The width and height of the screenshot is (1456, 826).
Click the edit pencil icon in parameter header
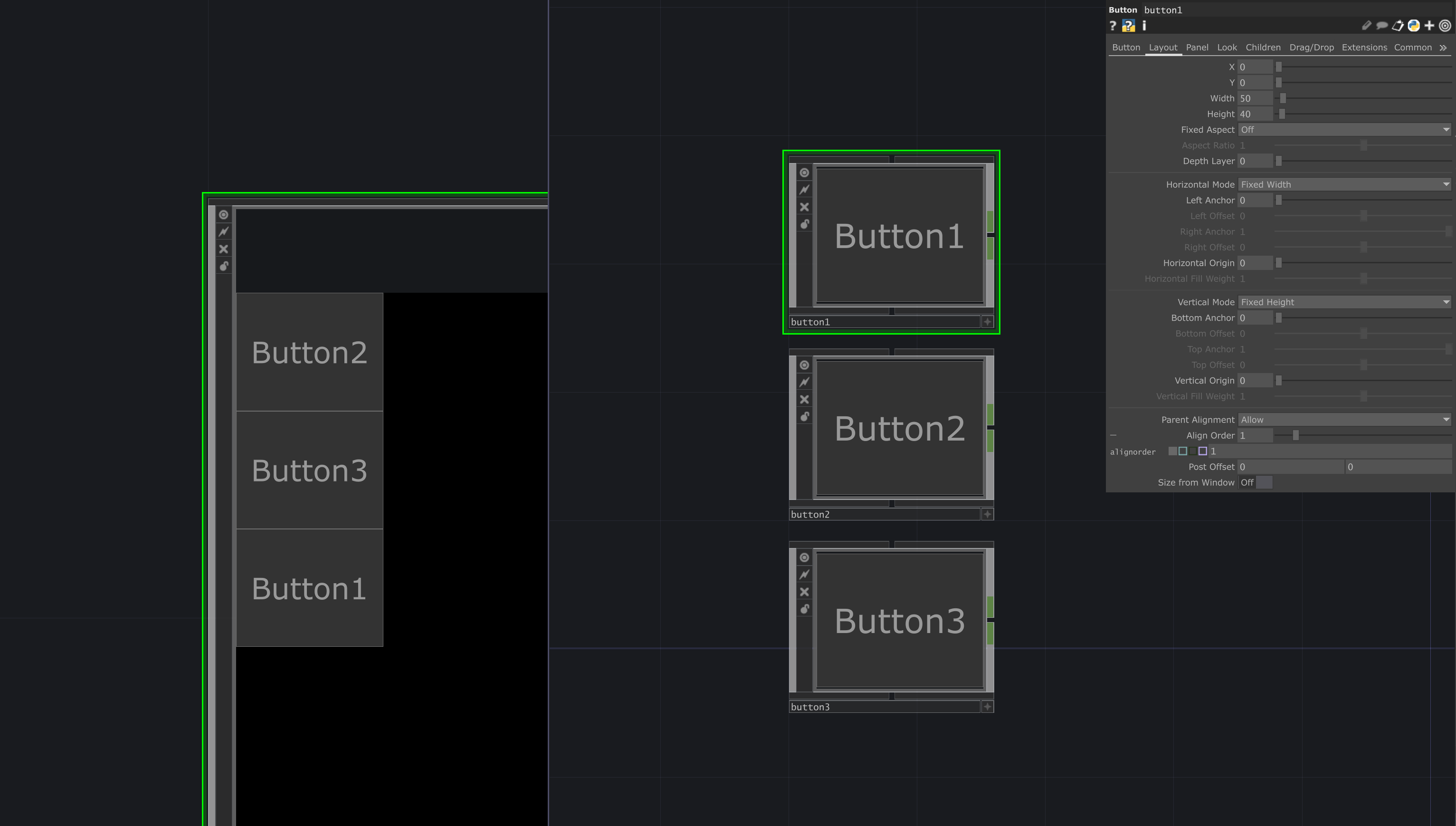tap(1366, 26)
